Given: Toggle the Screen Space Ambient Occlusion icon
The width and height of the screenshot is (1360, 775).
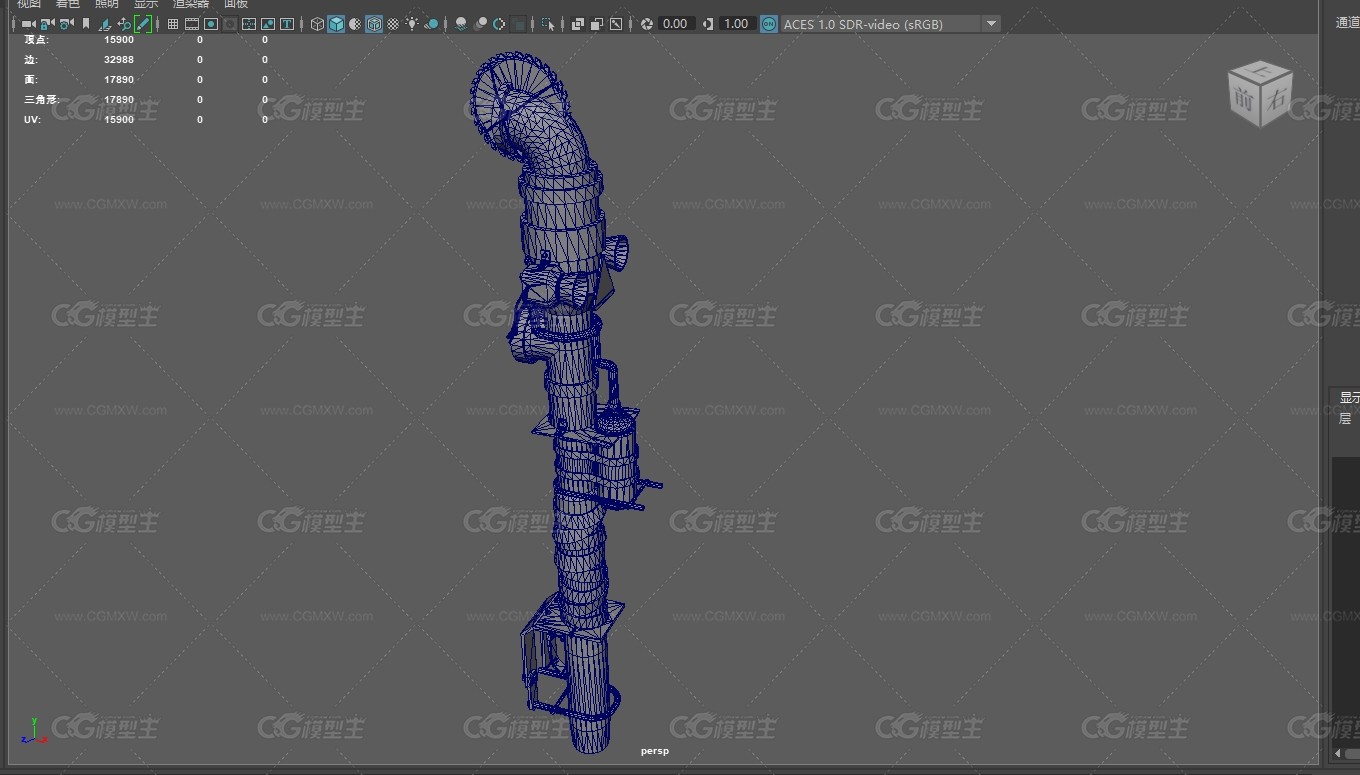Looking at the screenshot, I should pos(461,23).
